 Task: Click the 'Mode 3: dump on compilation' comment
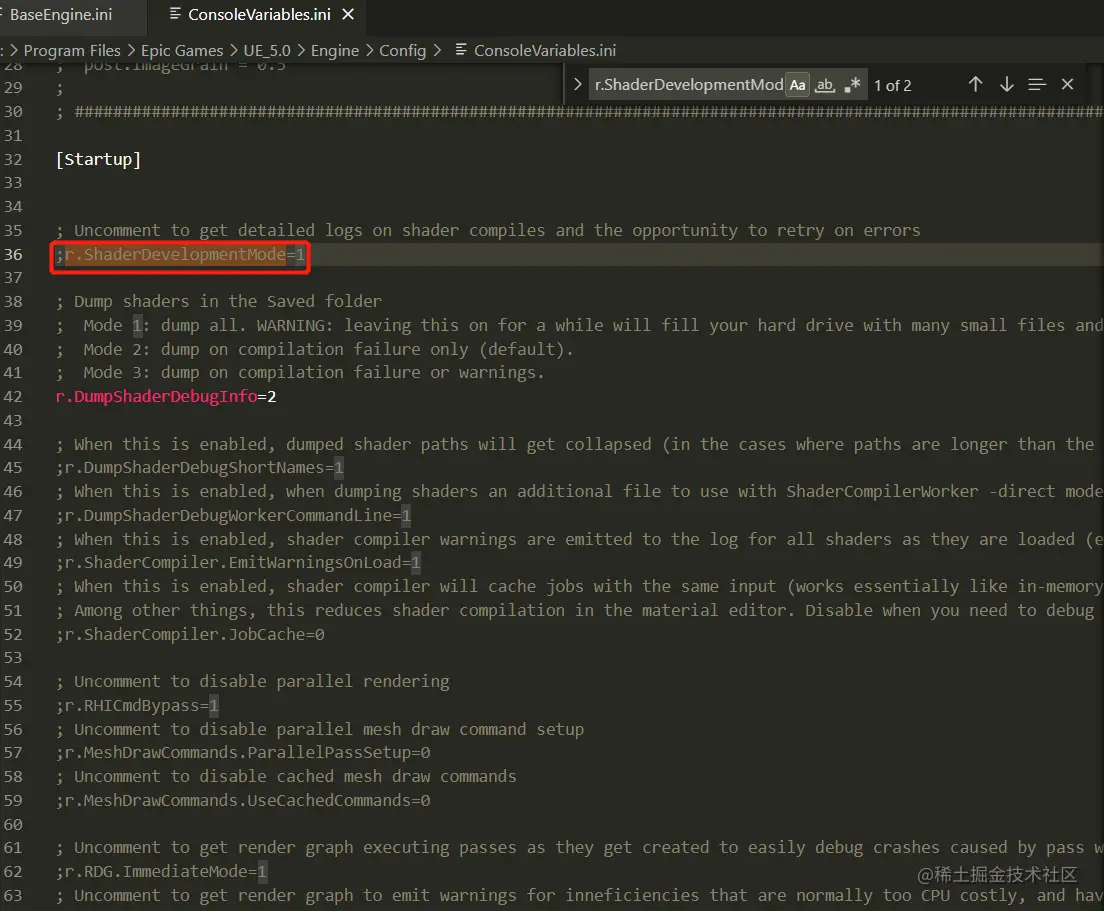[300, 372]
